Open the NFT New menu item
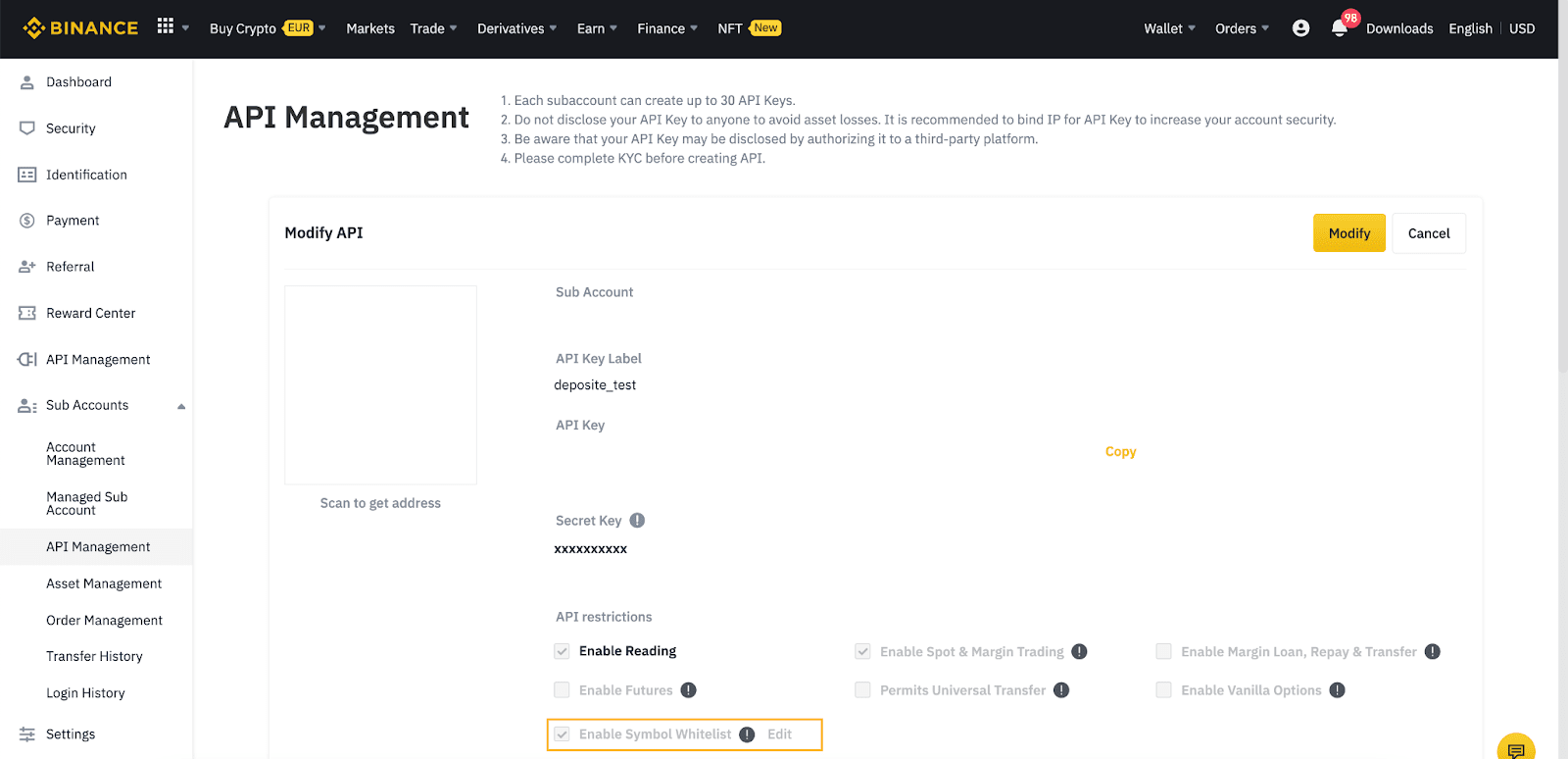 [749, 28]
